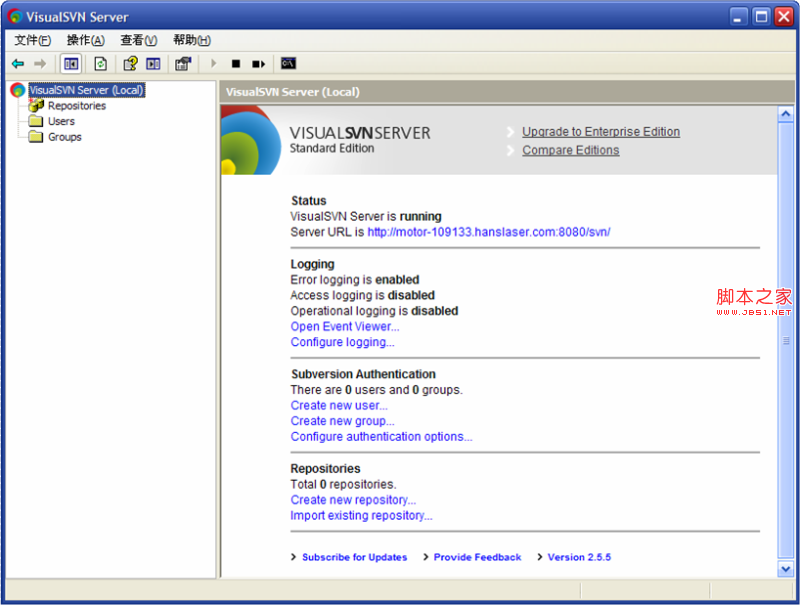Click the Groups folder icon
This screenshot has height=605, width=800.
36,137
